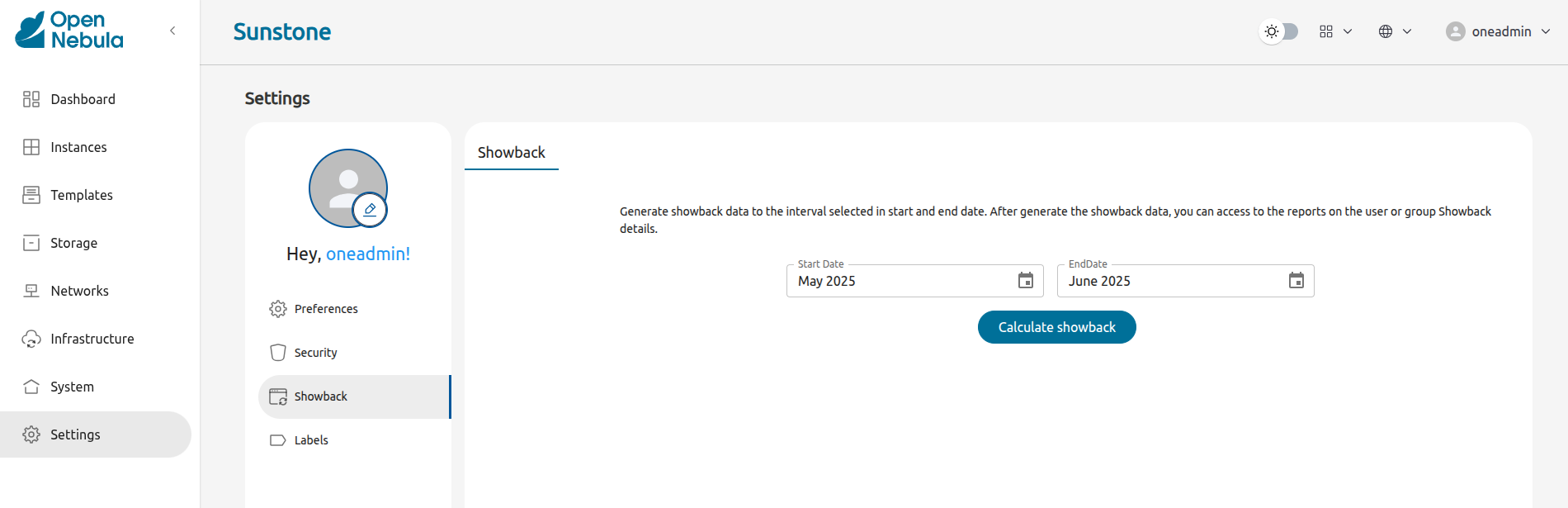Click the oneadmin greeting name
The image size is (1568, 508).
coord(368,254)
